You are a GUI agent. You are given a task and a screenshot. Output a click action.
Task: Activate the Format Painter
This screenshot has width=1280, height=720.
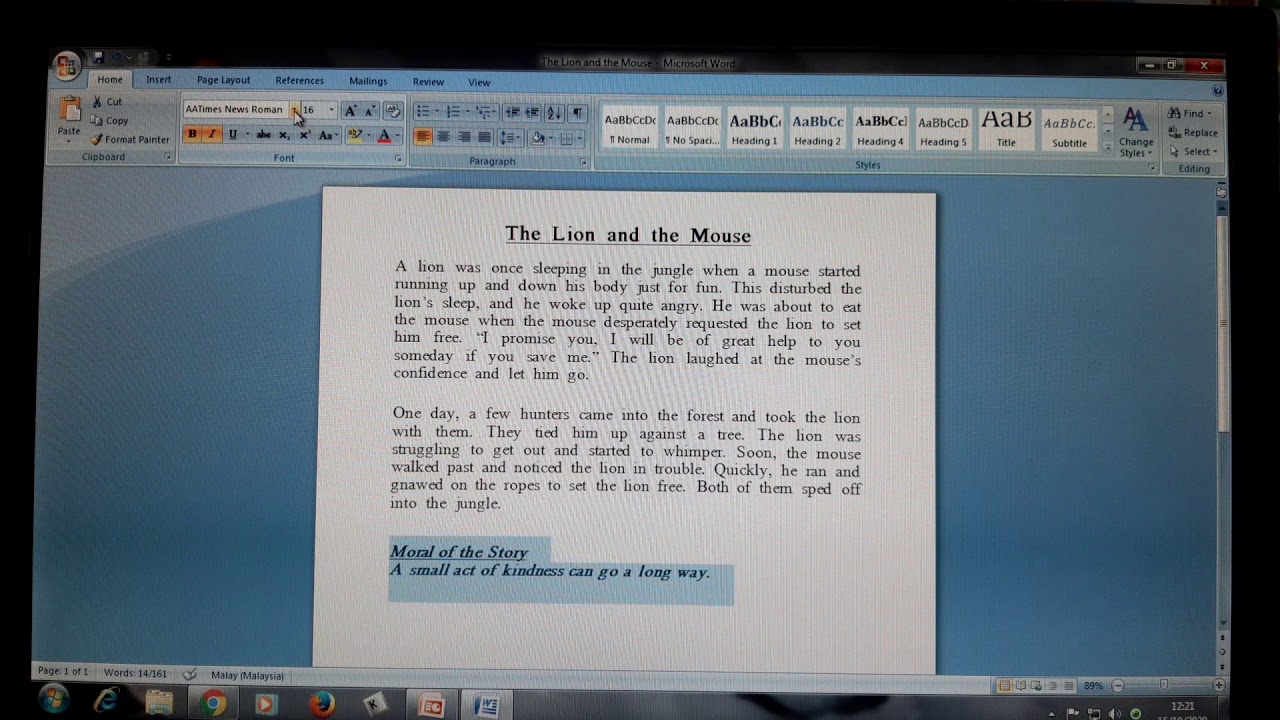point(130,140)
